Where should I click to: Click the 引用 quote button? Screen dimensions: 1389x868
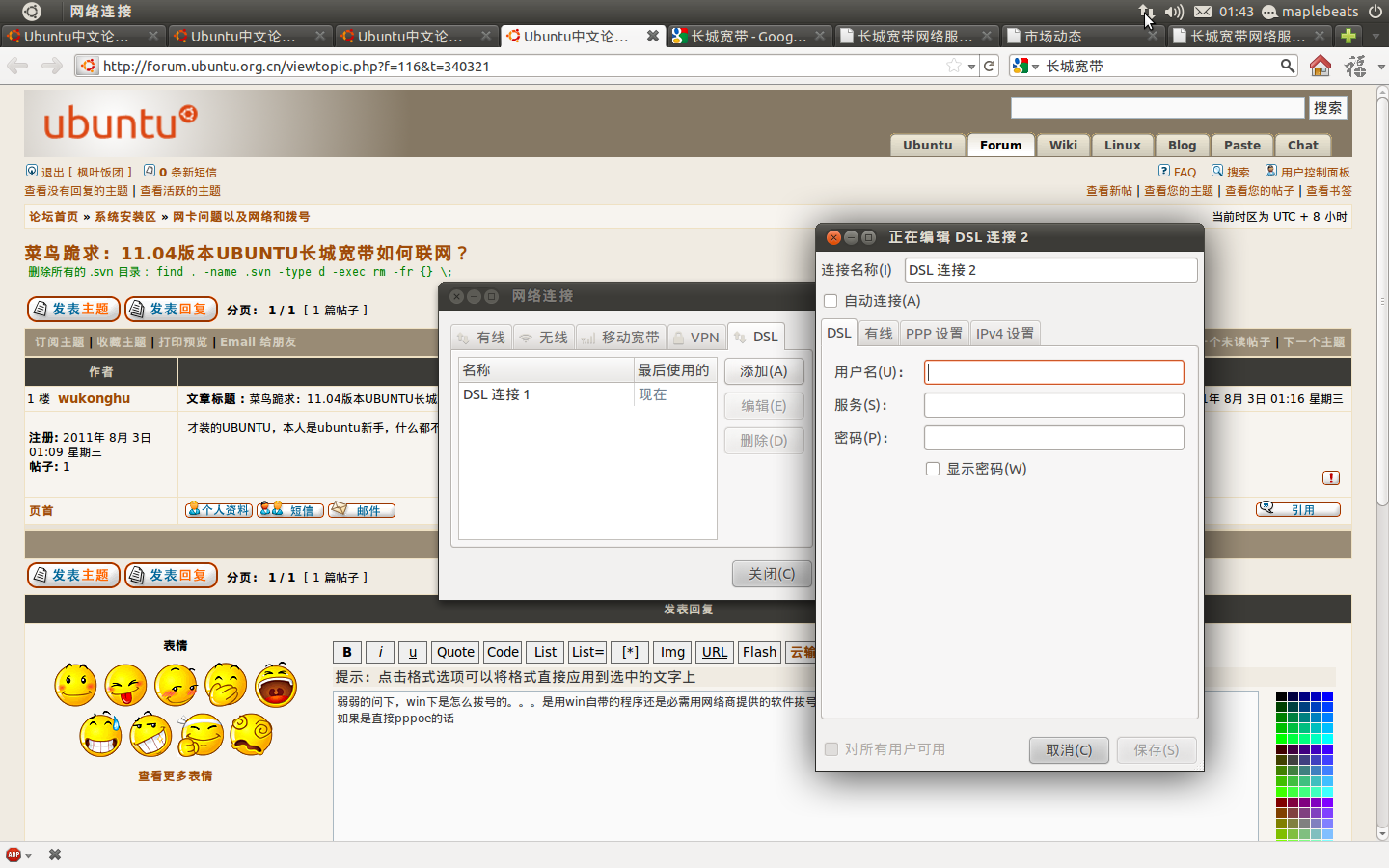coord(1298,509)
